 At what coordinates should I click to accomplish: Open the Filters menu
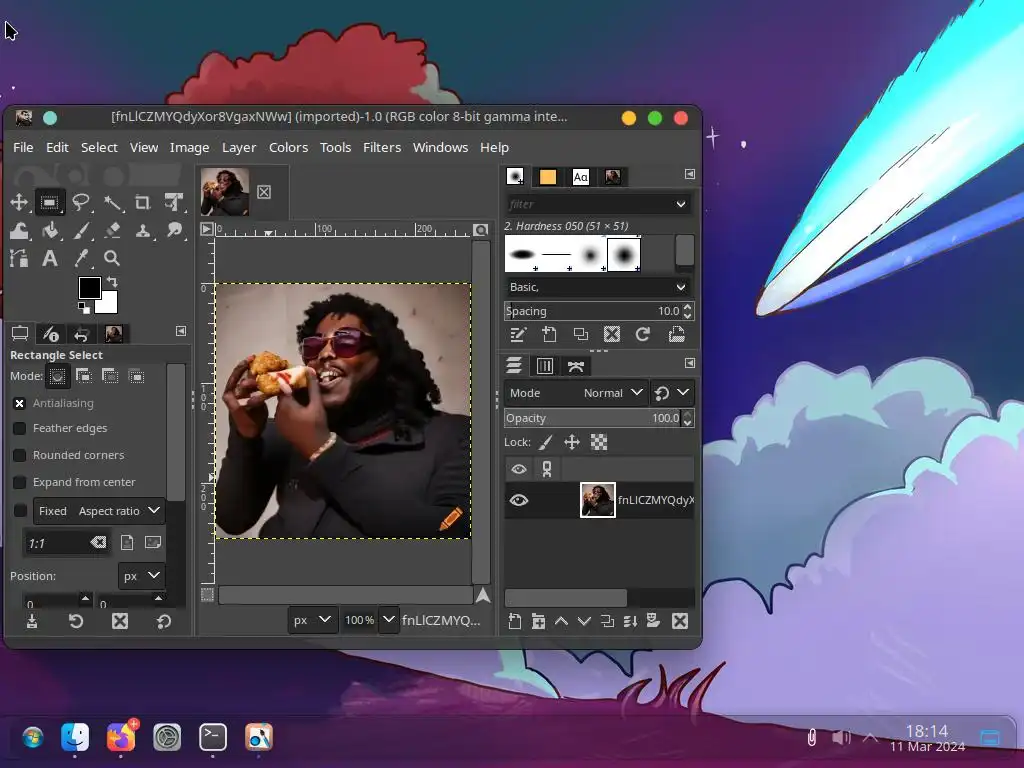click(x=382, y=148)
